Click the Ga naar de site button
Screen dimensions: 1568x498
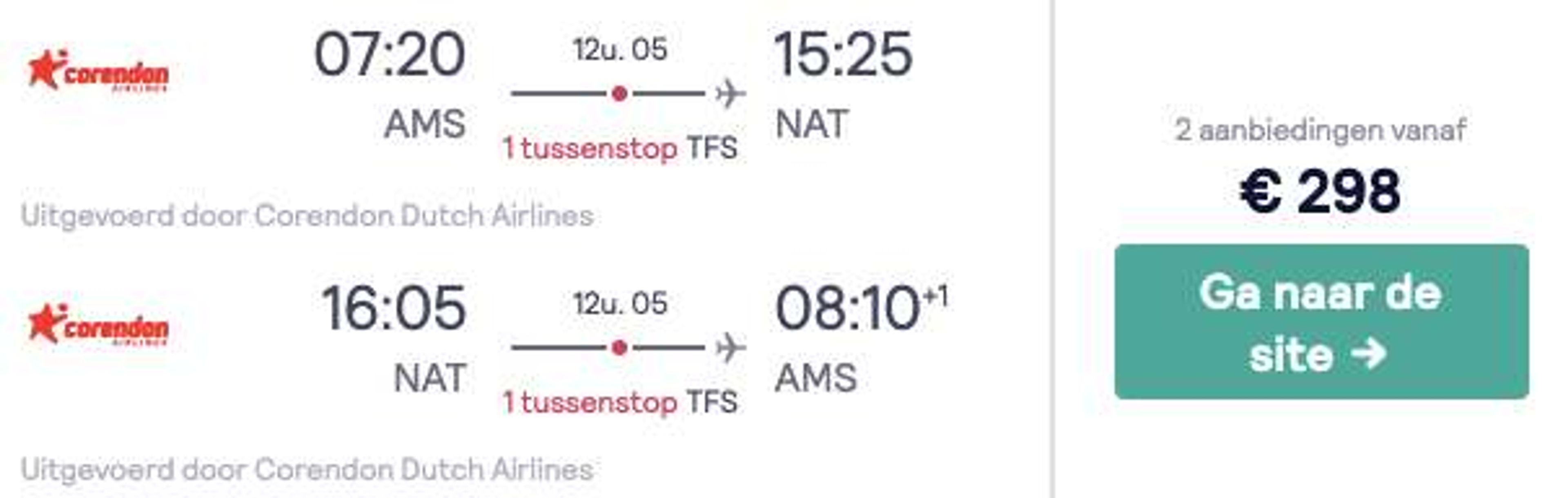click(x=1321, y=322)
